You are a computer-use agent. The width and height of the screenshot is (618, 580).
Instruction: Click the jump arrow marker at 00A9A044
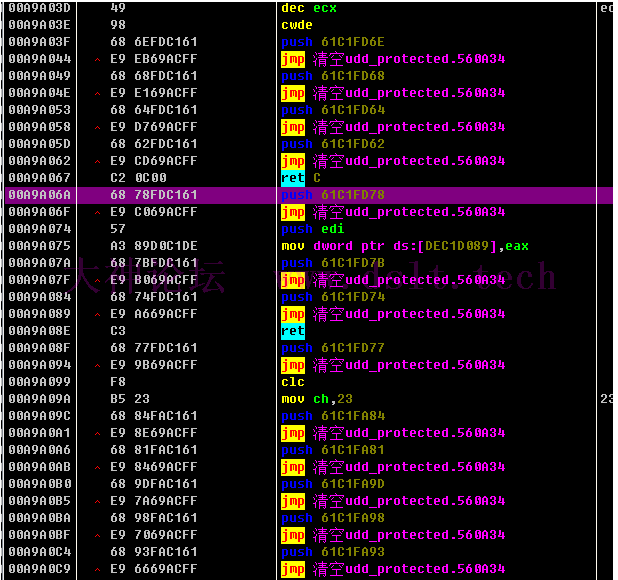[x=97, y=60]
